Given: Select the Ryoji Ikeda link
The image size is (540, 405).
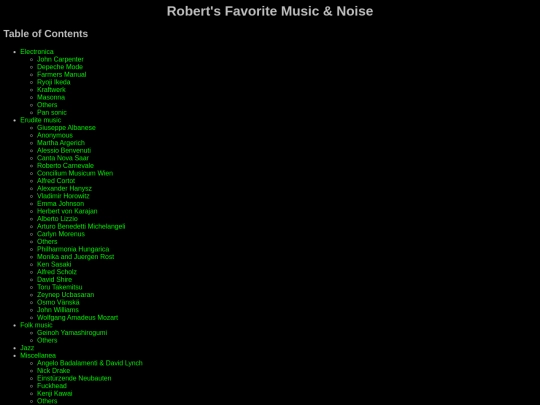Looking at the screenshot, I should pos(54,82).
